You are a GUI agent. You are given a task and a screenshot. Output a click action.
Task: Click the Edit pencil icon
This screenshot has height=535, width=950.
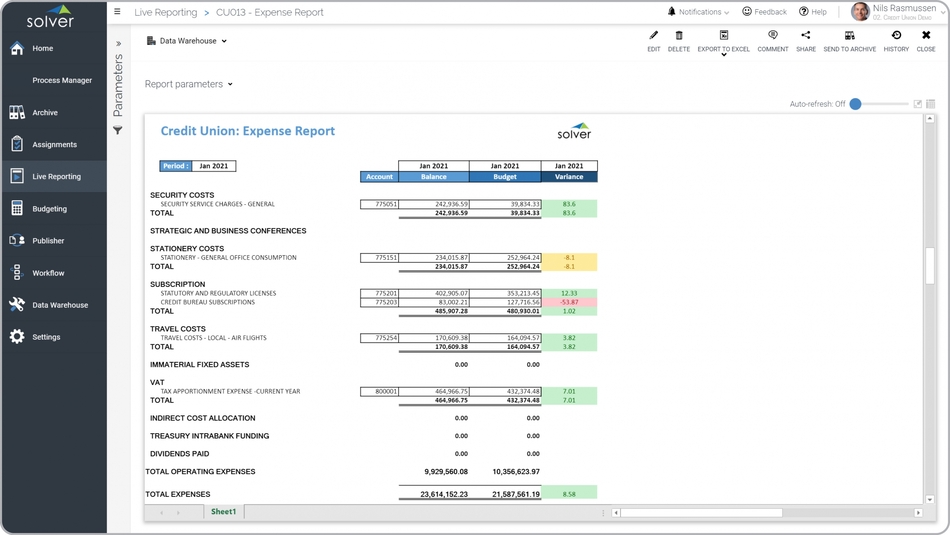point(653,36)
